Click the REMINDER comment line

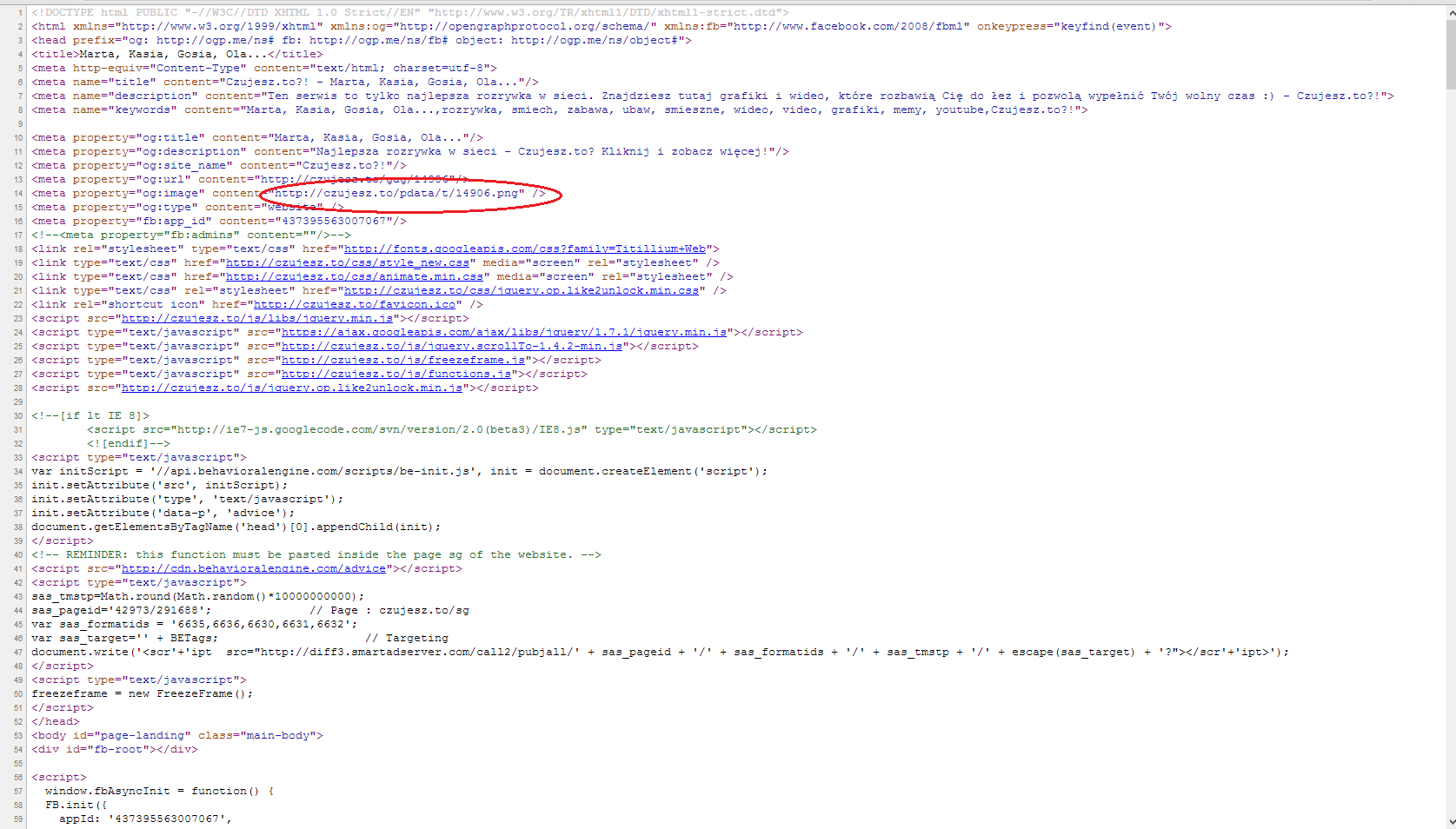click(x=316, y=554)
